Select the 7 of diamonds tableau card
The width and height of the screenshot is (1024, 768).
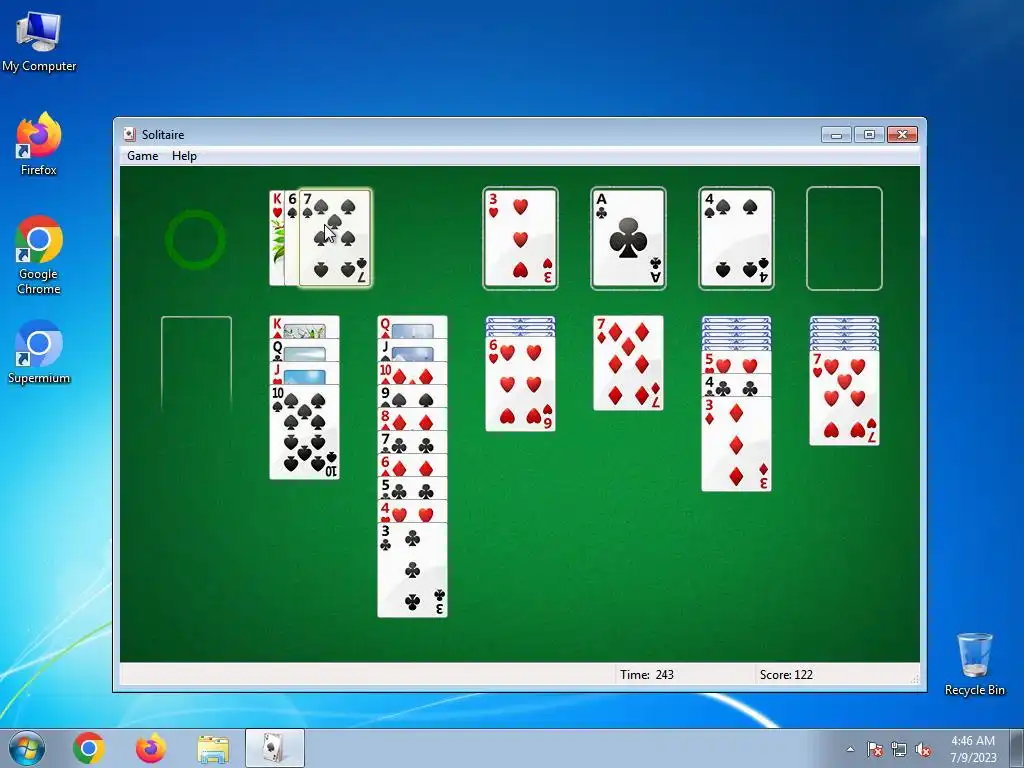pos(628,363)
